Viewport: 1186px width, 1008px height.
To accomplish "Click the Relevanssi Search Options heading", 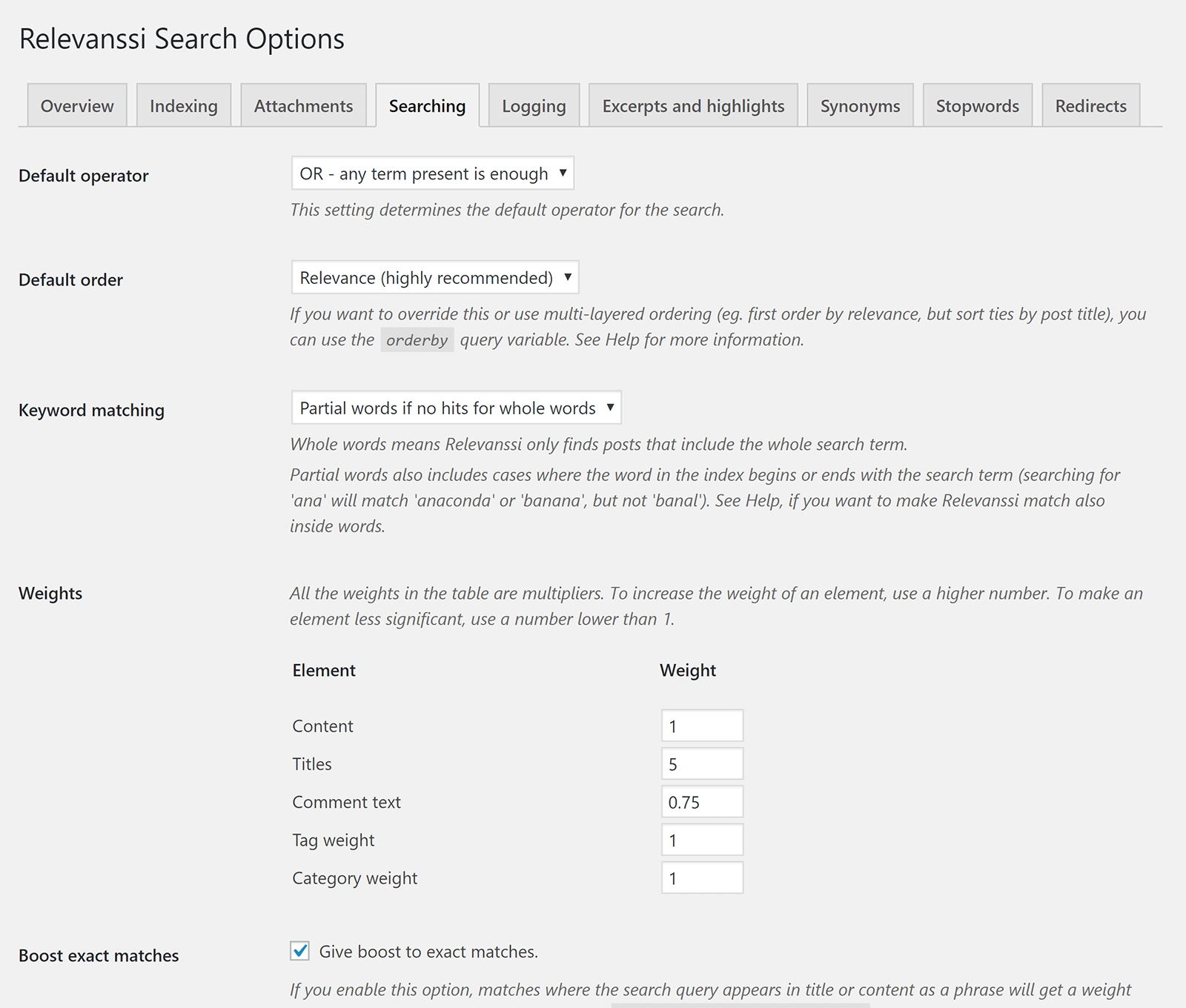I will pos(182,39).
